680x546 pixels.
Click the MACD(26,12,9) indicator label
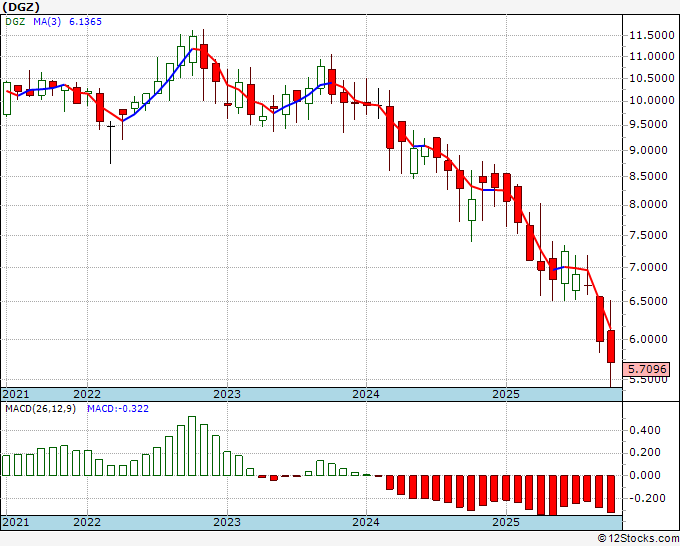point(40,409)
